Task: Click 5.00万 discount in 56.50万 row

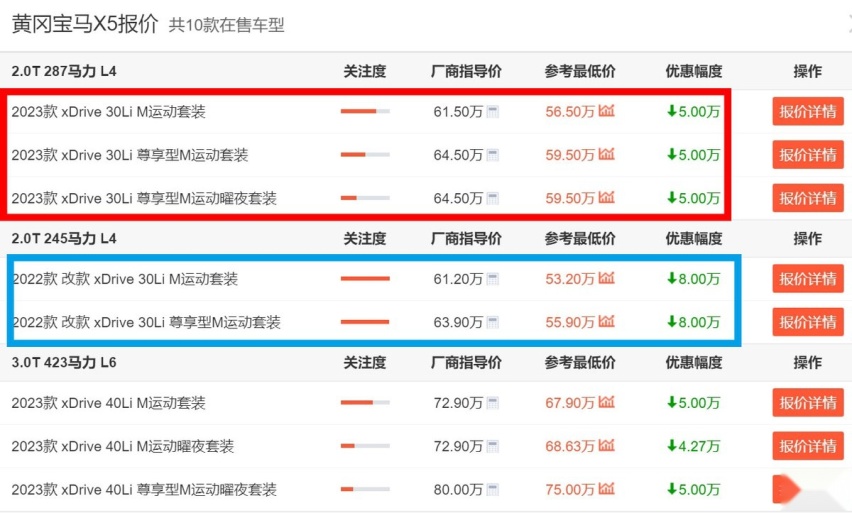Action: (x=693, y=112)
